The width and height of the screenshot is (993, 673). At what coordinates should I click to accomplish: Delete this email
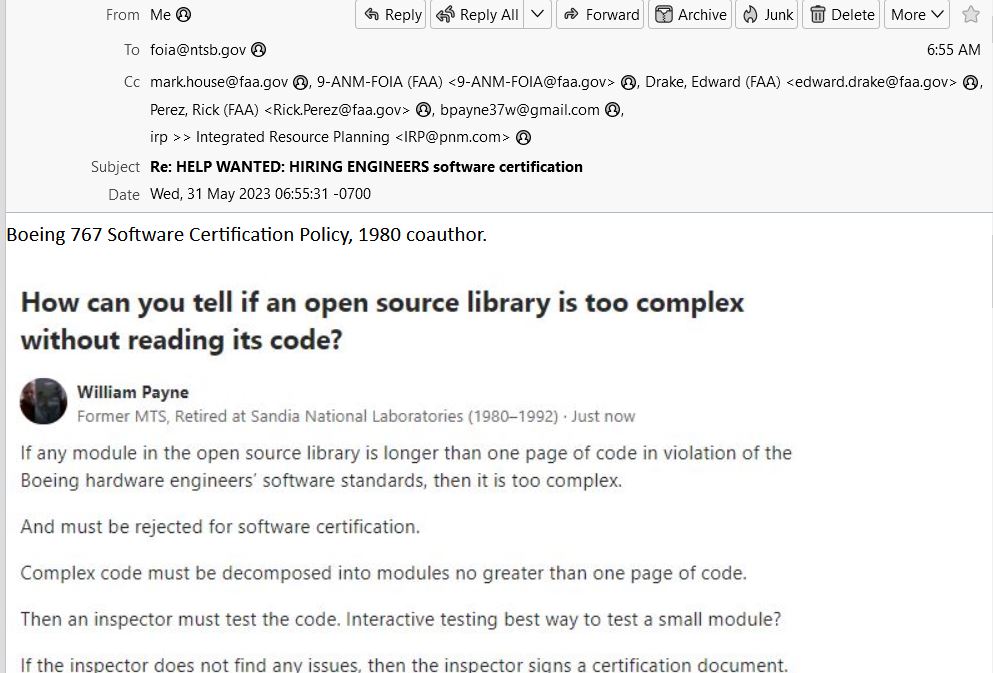point(842,15)
